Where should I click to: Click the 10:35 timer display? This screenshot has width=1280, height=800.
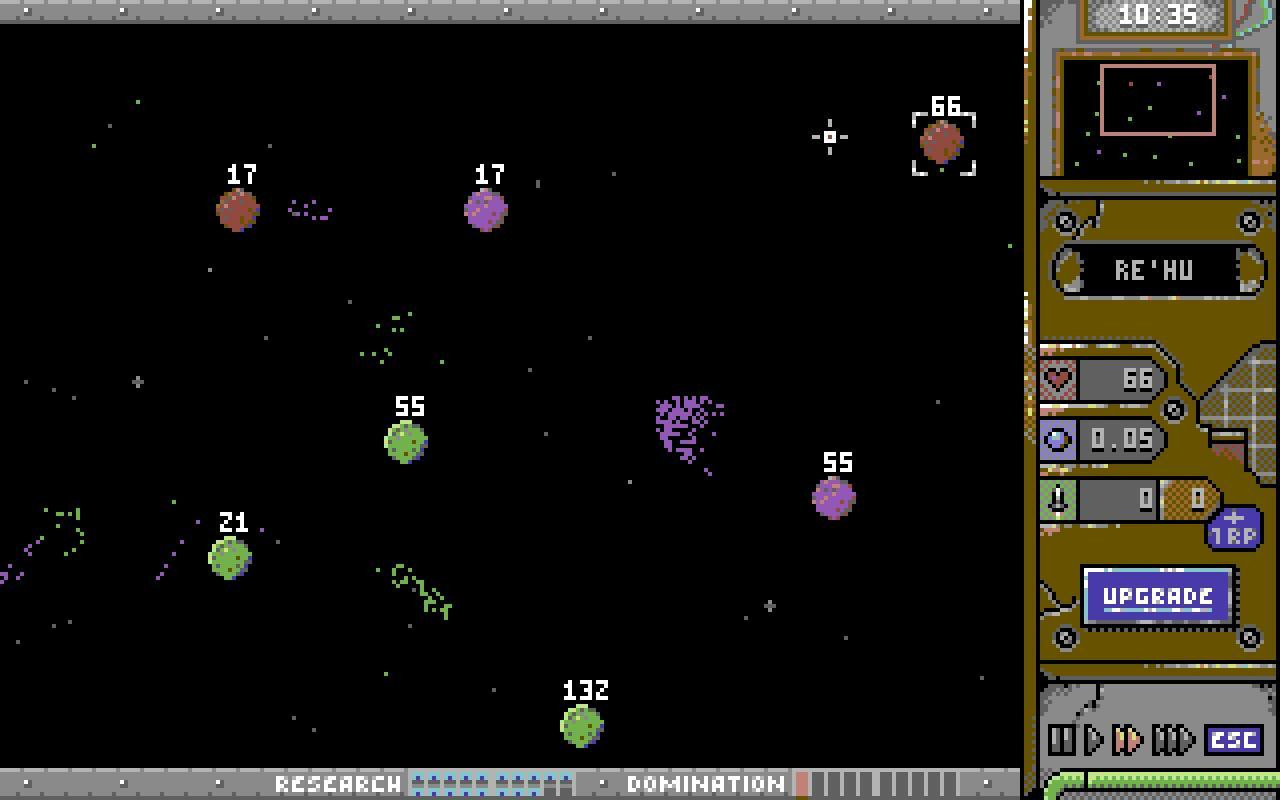(1156, 15)
